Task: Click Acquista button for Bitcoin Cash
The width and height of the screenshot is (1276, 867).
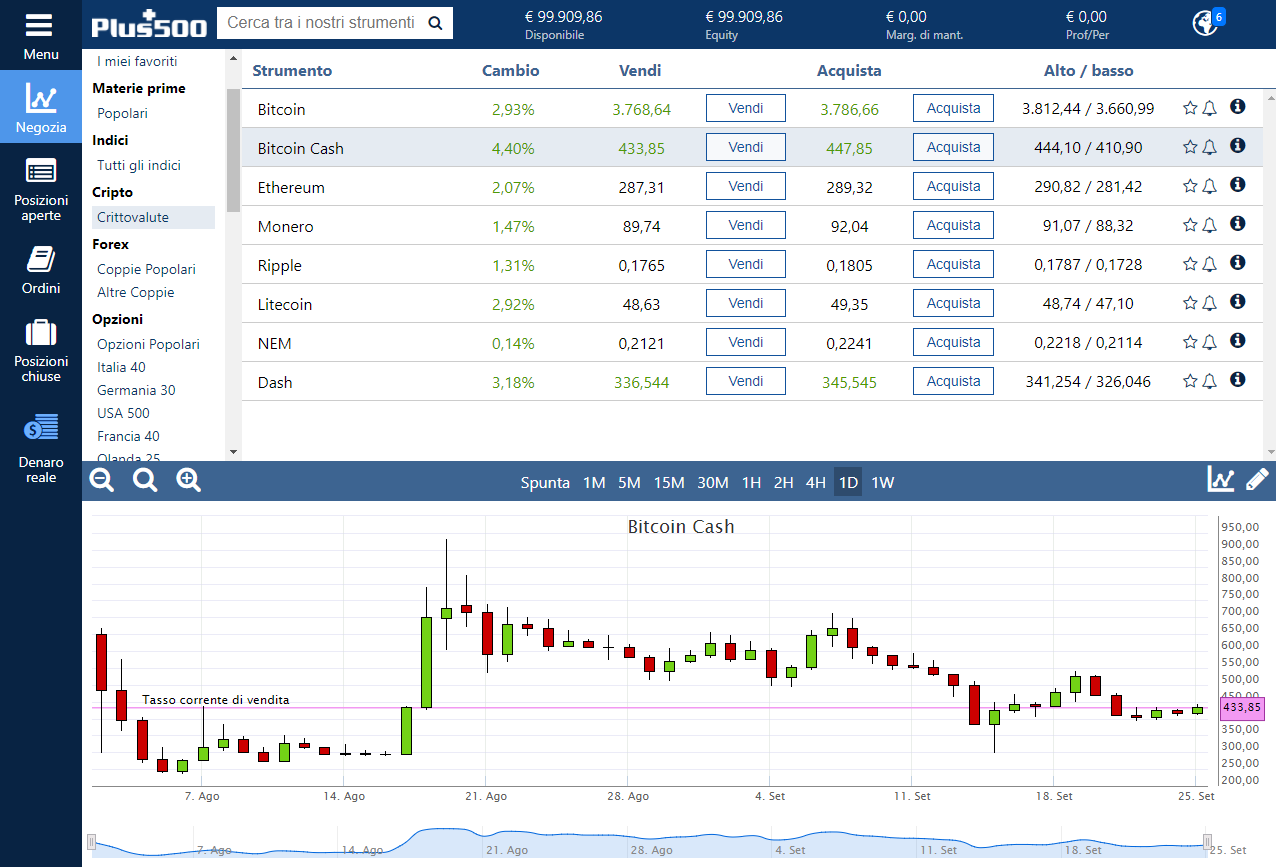Action: point(953,147)
